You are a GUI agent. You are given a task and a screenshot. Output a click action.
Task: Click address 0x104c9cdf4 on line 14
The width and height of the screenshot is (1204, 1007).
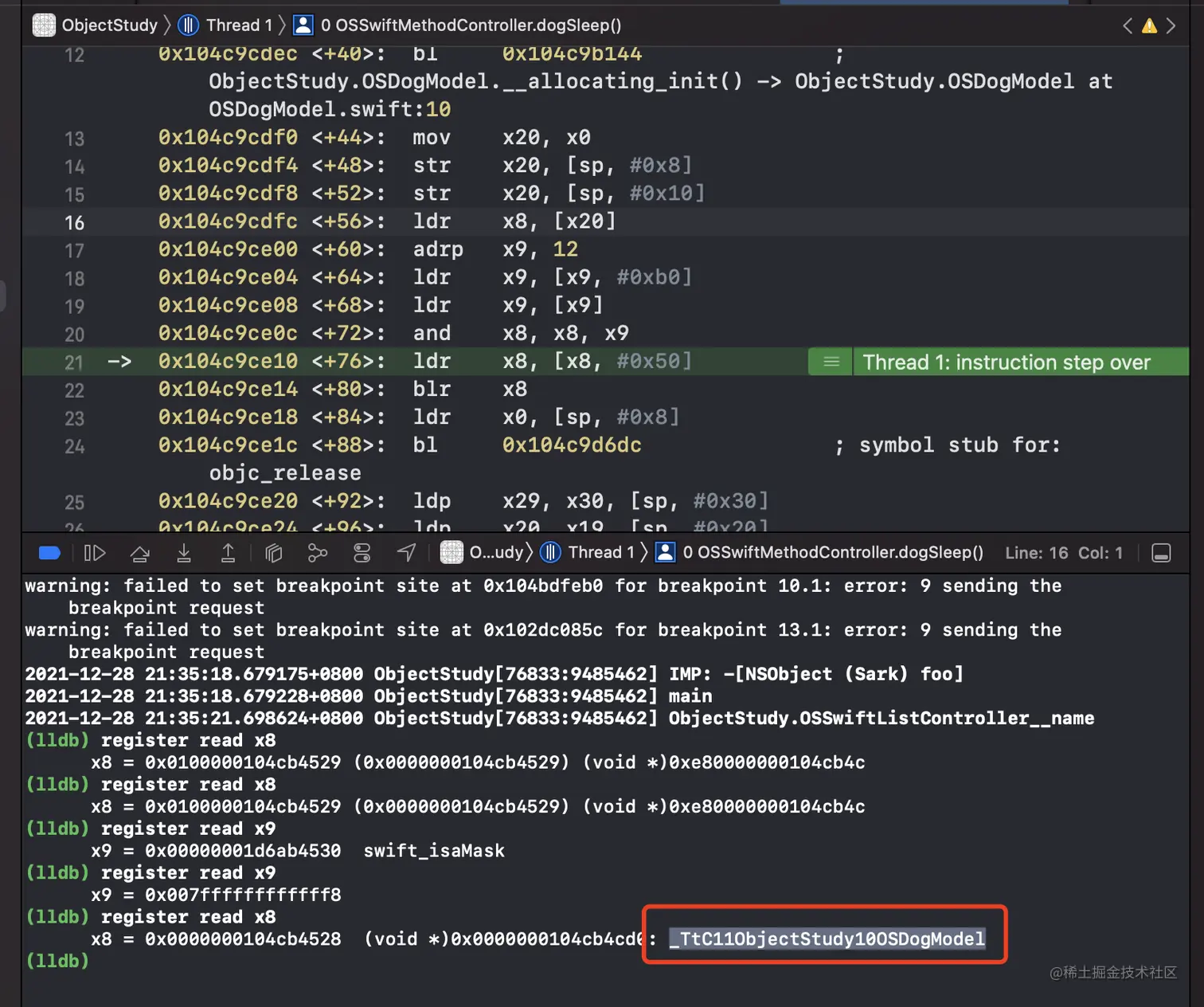(x=228, y=166)
